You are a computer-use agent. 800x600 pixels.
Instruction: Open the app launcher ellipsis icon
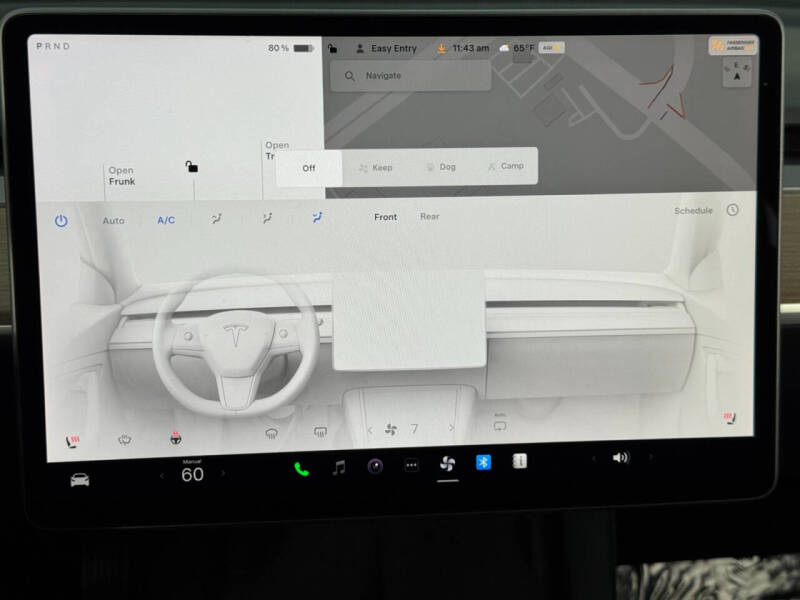point(410,464)
